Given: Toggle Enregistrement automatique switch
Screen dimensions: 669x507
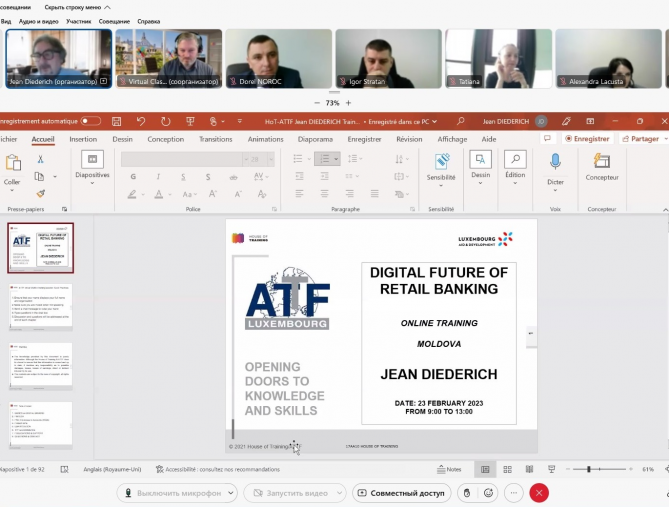Looking at the screenshot, I should pyautogui.click(x=90, y=121).
